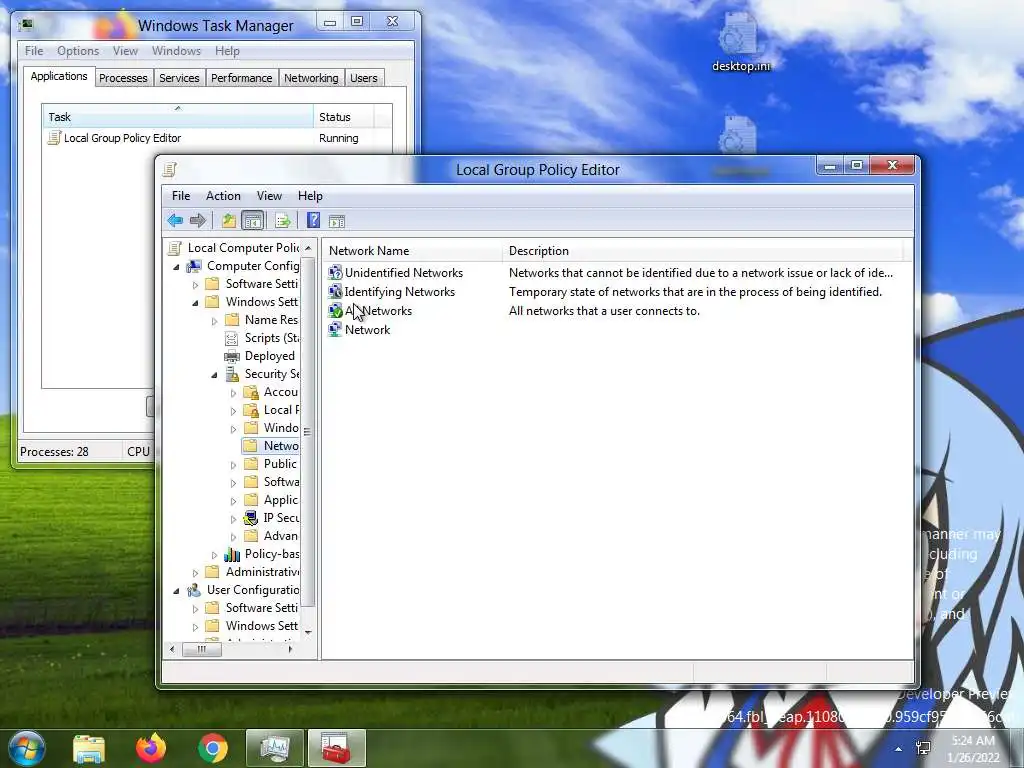Switch to the Users tab in Task Manager
1024x768 pixels.
[x=364, y=78]
